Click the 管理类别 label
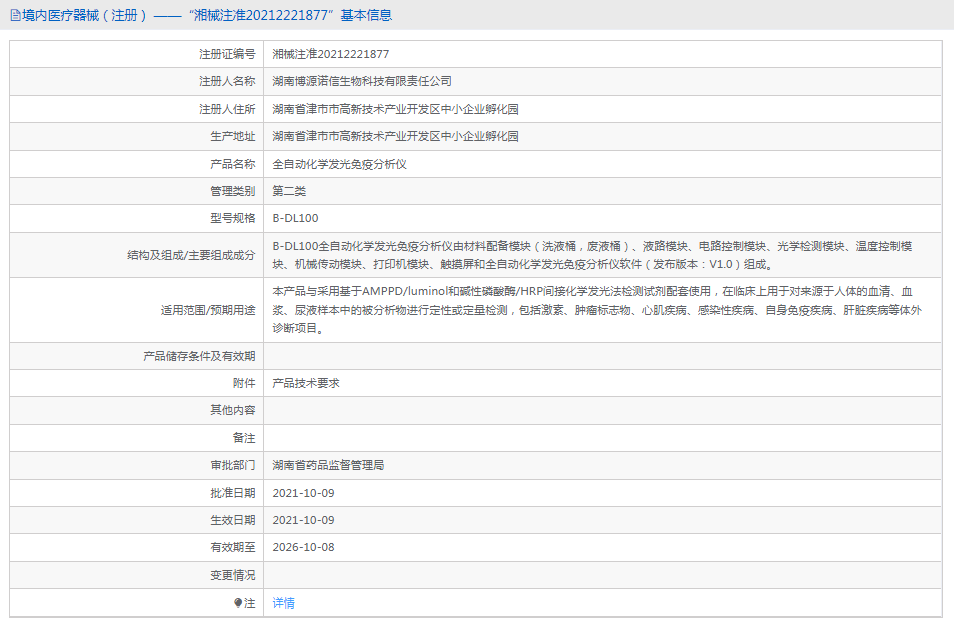Screen dimensions: 954x626 click(x=232, y=191)
